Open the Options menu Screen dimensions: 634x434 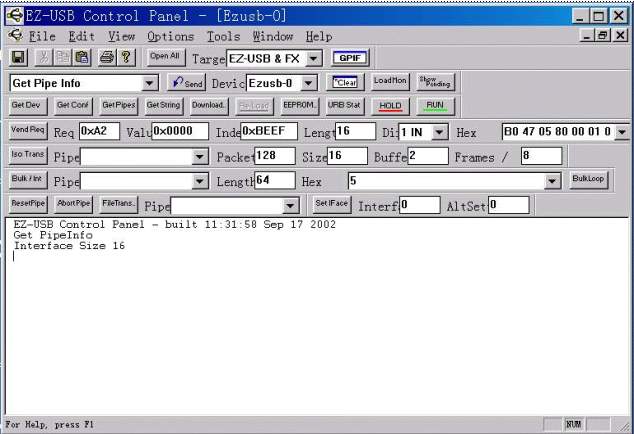click(x=170, y=36)
